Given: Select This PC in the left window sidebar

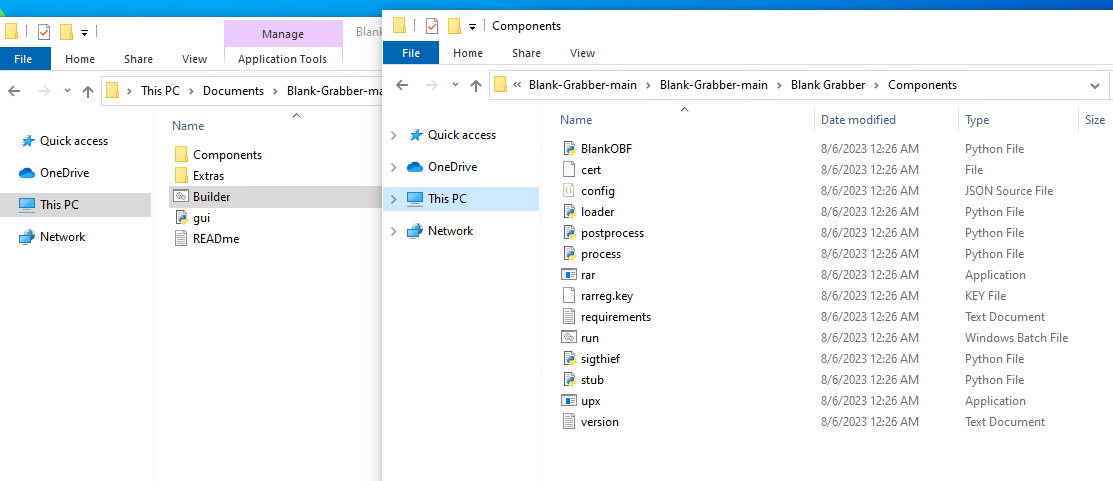Looking at the screenshot, I should click(x=59, y=205).
